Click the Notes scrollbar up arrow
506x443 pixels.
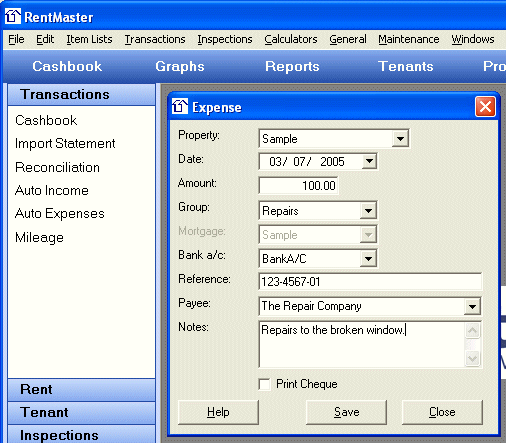coord(472,331)
